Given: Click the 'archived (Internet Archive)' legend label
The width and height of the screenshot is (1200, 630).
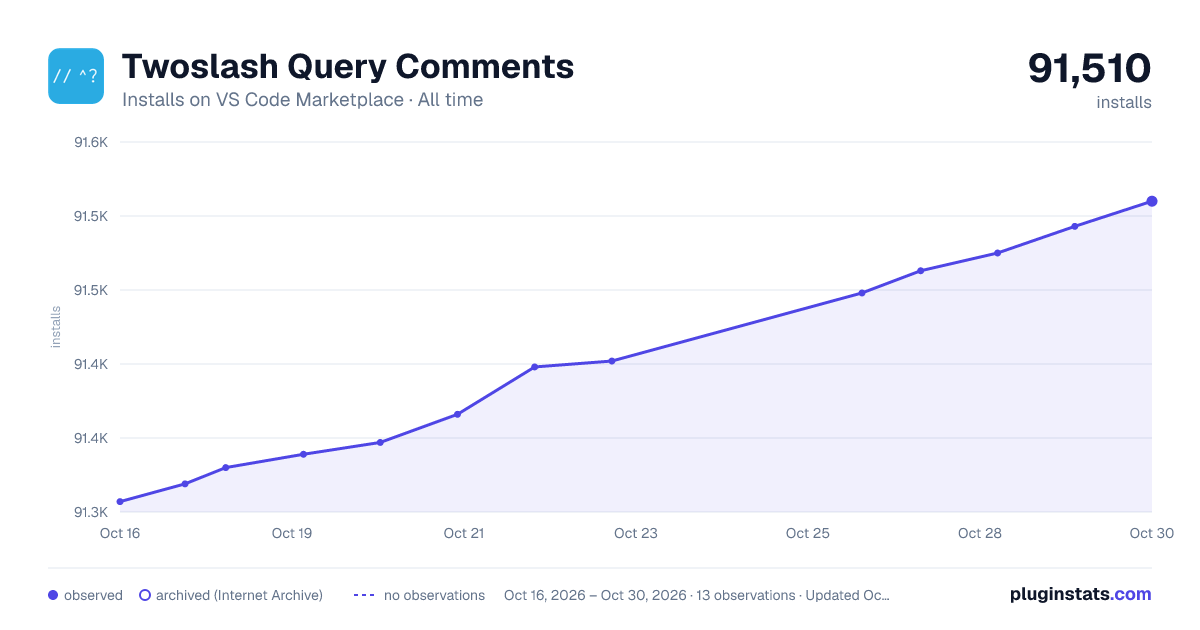Looking at the screenshot, I should (240, 595).
